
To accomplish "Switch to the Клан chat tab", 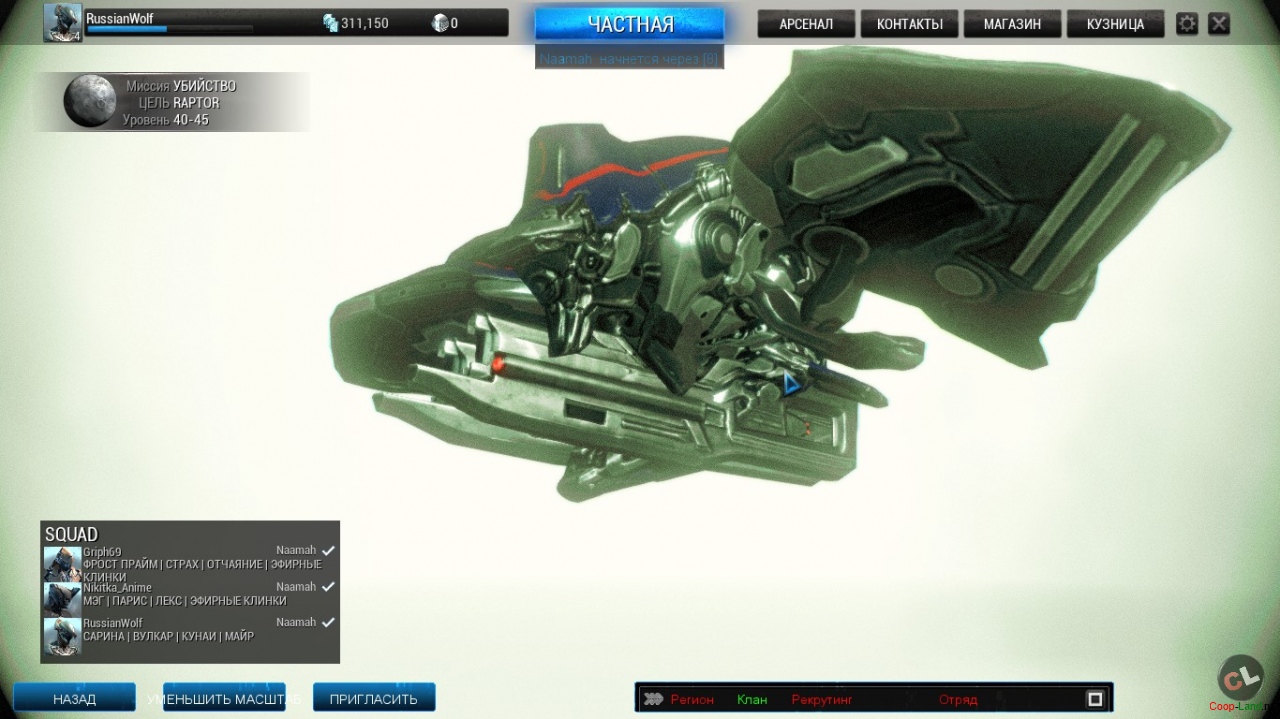I will 752,700.
